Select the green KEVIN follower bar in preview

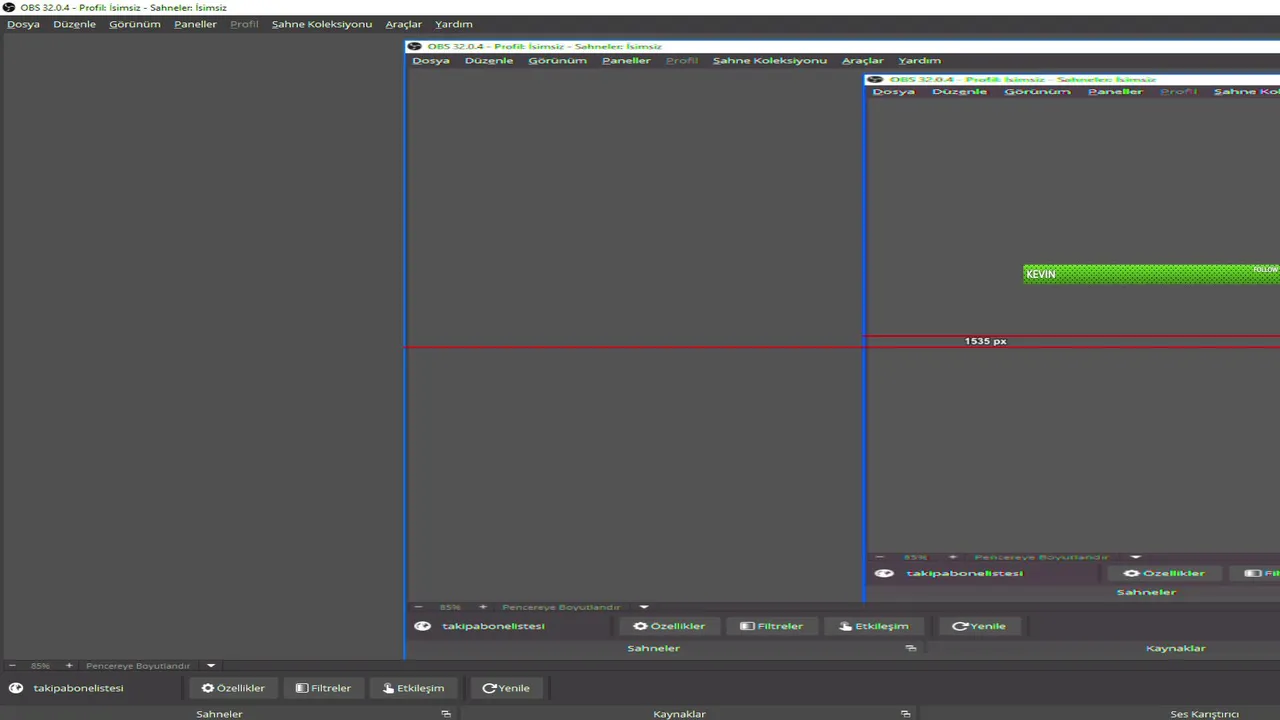1151,274
